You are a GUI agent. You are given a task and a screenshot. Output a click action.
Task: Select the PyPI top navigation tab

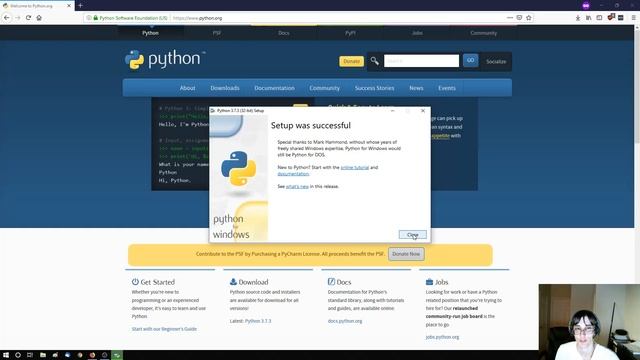[x=350, y=33]
